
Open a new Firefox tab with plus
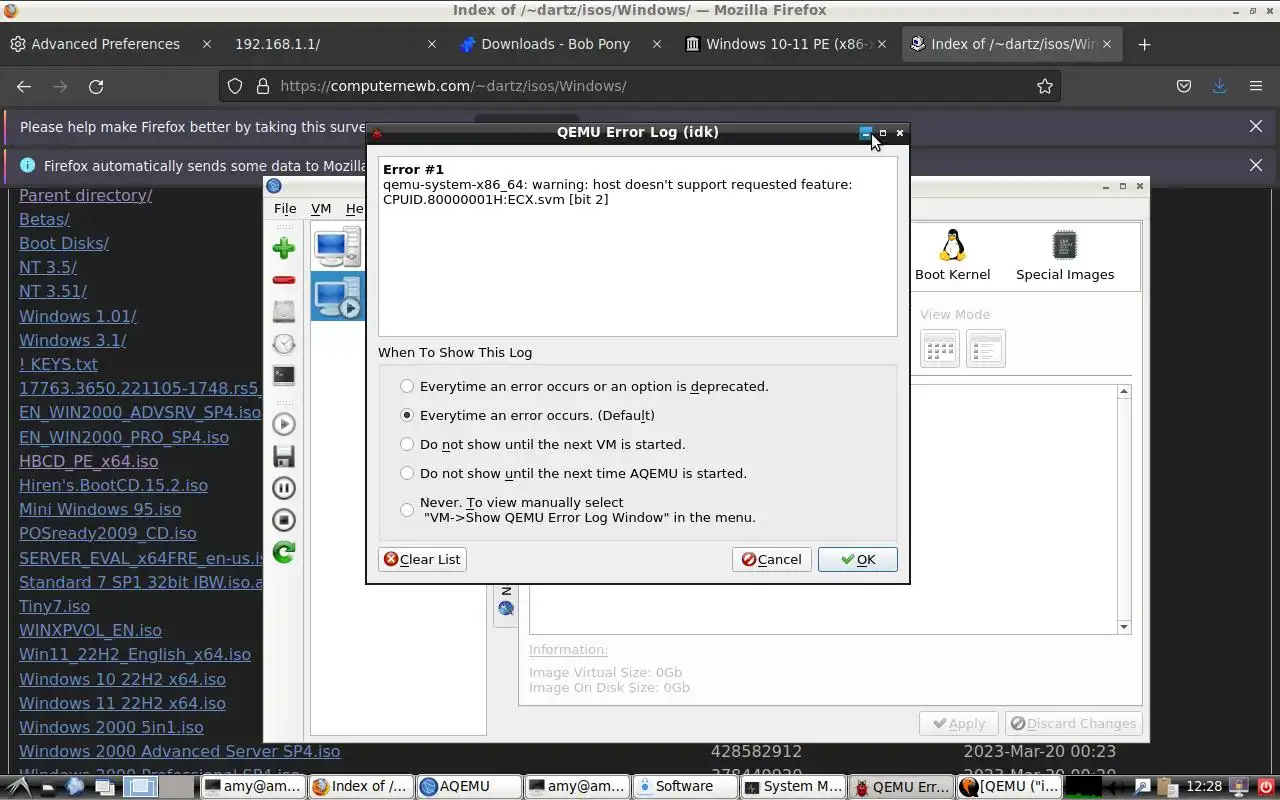pyautogui.click(x=1144, y=44)
